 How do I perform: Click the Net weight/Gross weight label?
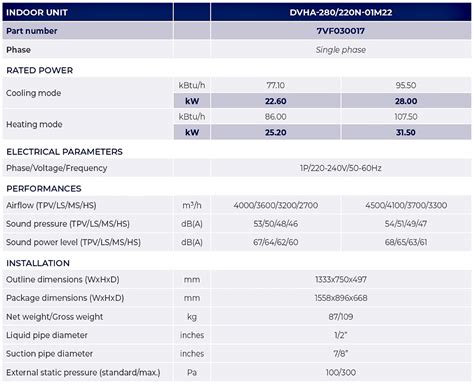pos(54,317)
